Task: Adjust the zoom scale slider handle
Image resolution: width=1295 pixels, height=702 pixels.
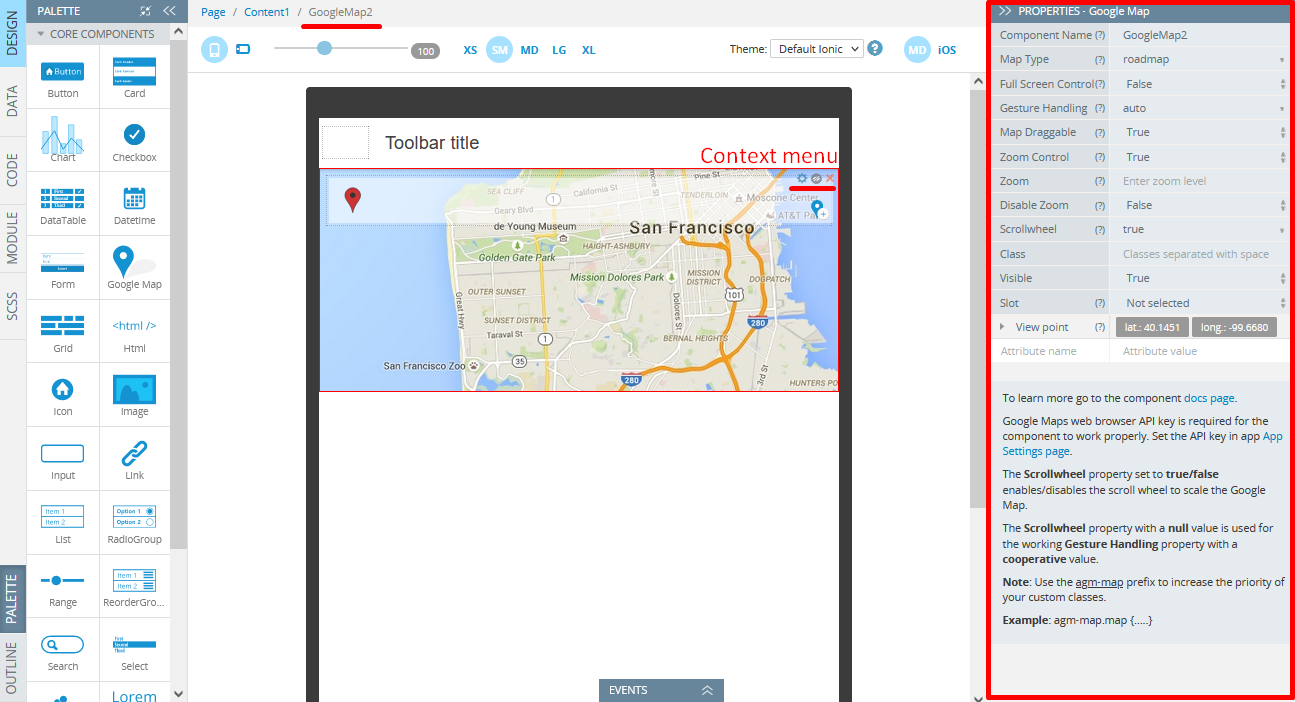Action: click(324, 48)
